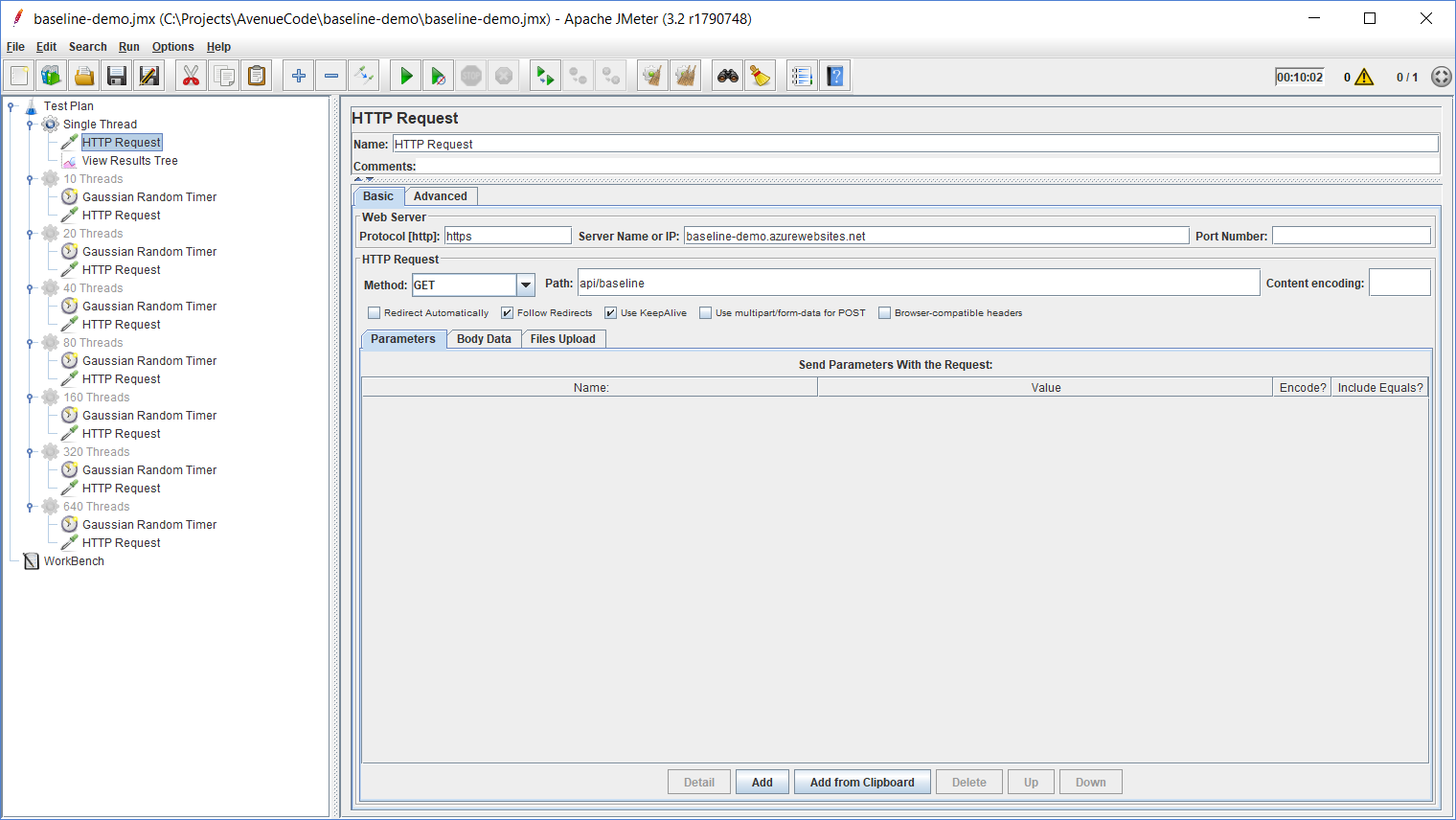Image resolution: width=1456 pixels, height=820 pixels.
Task: Open Search with the binoculars icon
Action: pyautogui.click(x=728, y=76)
